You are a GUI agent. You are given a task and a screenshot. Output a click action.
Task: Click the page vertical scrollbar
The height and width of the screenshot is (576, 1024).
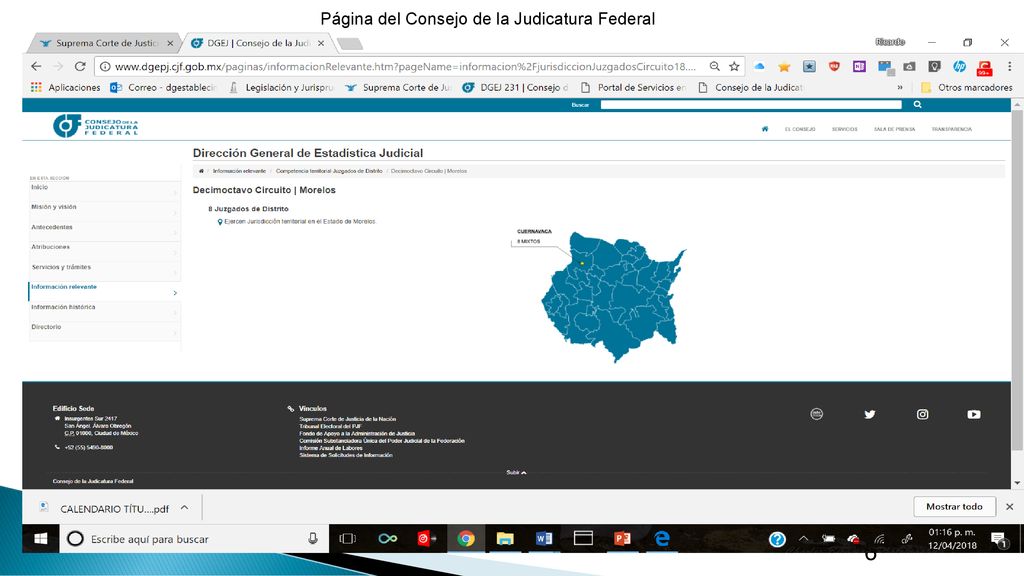[1017, 281]
